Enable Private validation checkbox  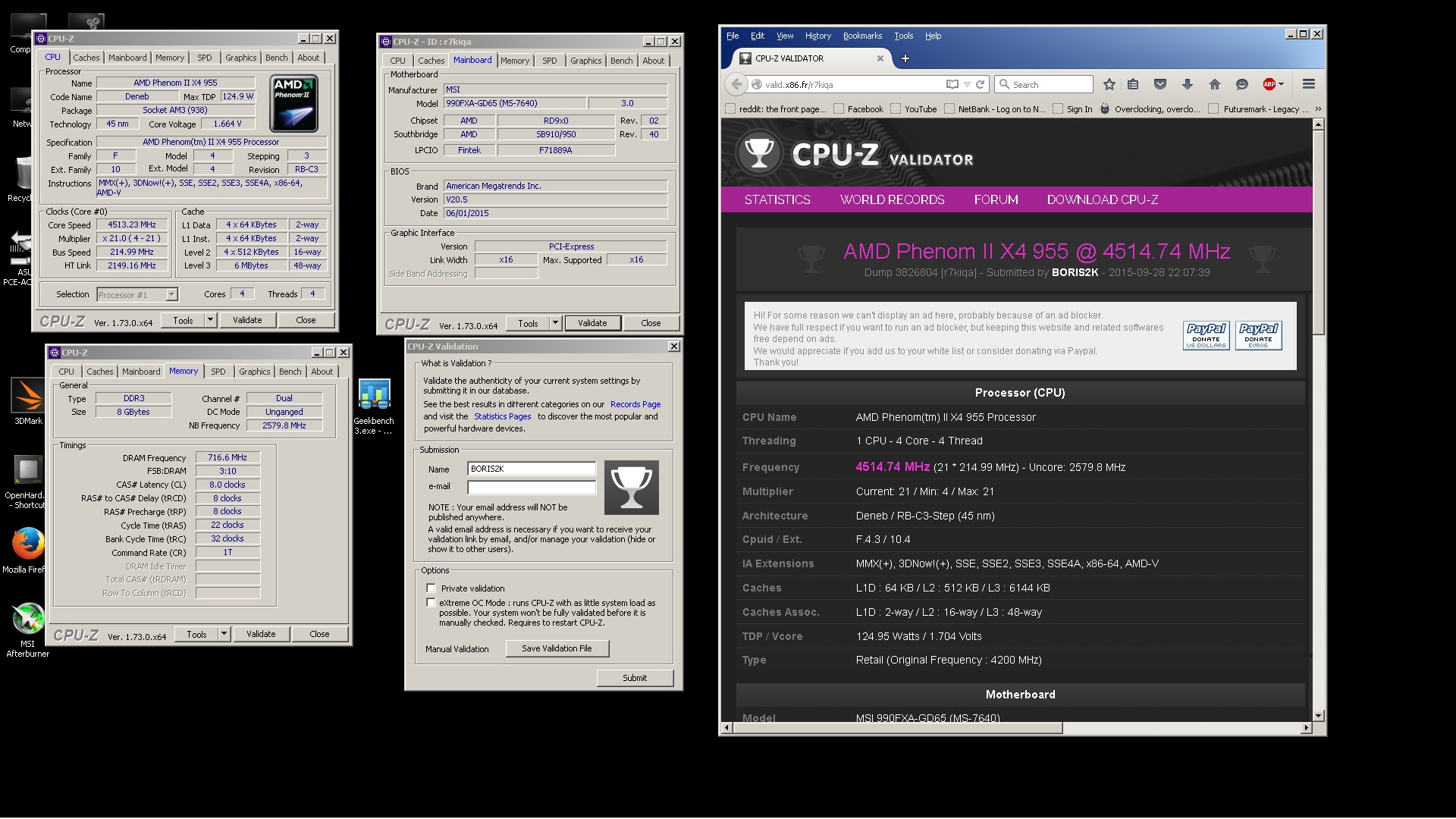pyautogui.click(x=431, y=588)
